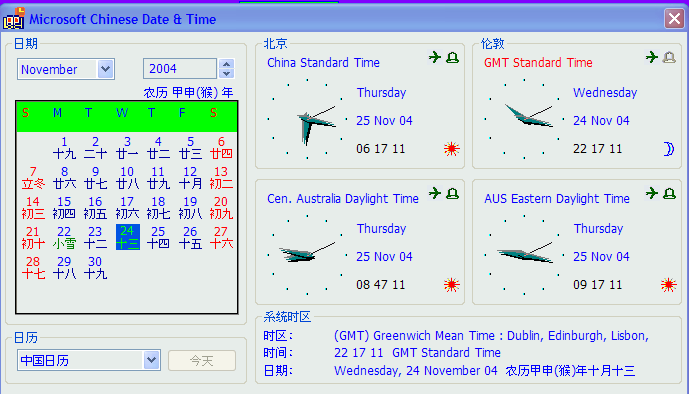Increase the year with the up spinner arrow
This screenshot has width=689, height=394.
226,64
